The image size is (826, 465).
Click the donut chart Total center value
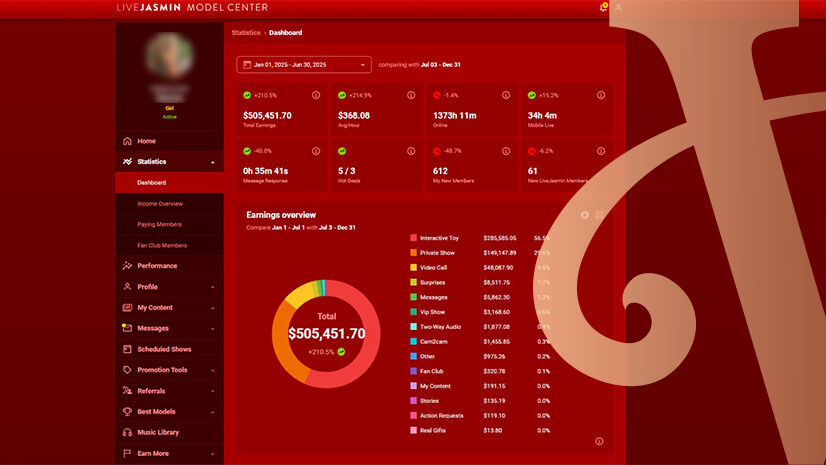327,333
